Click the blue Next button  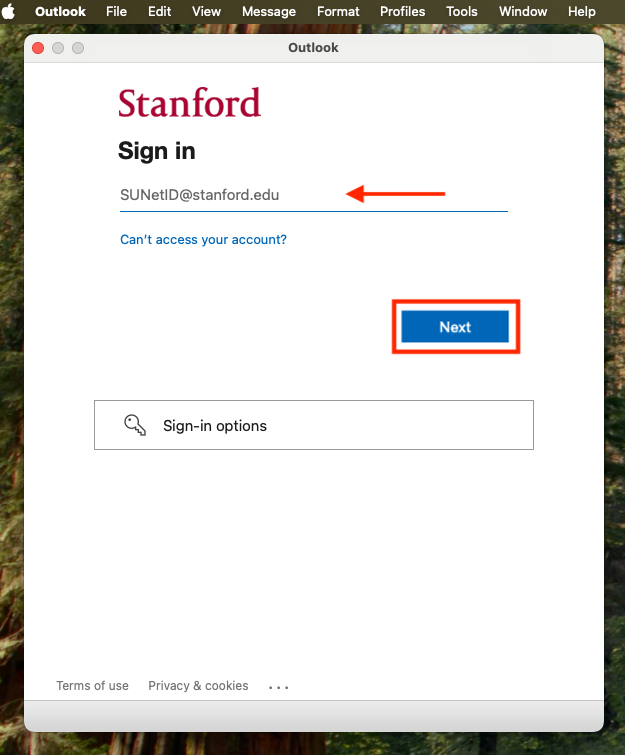(455, 326)
